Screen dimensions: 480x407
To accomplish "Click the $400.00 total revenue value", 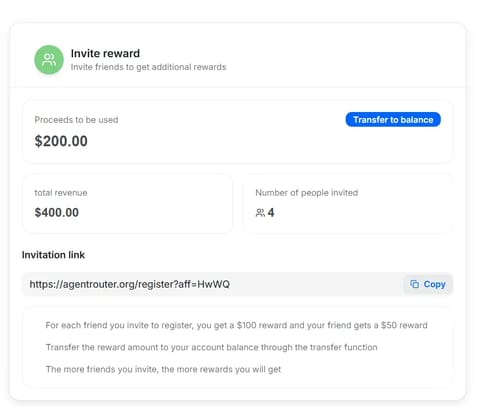I will click(57, 212).
